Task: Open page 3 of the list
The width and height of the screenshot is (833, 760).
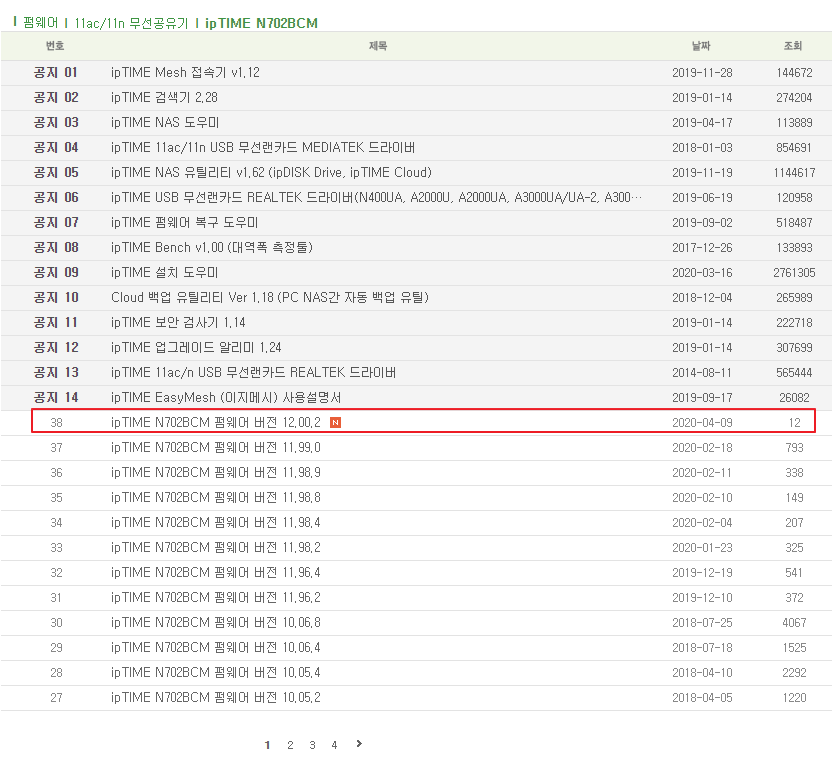Action: click(x=312, y=745)
